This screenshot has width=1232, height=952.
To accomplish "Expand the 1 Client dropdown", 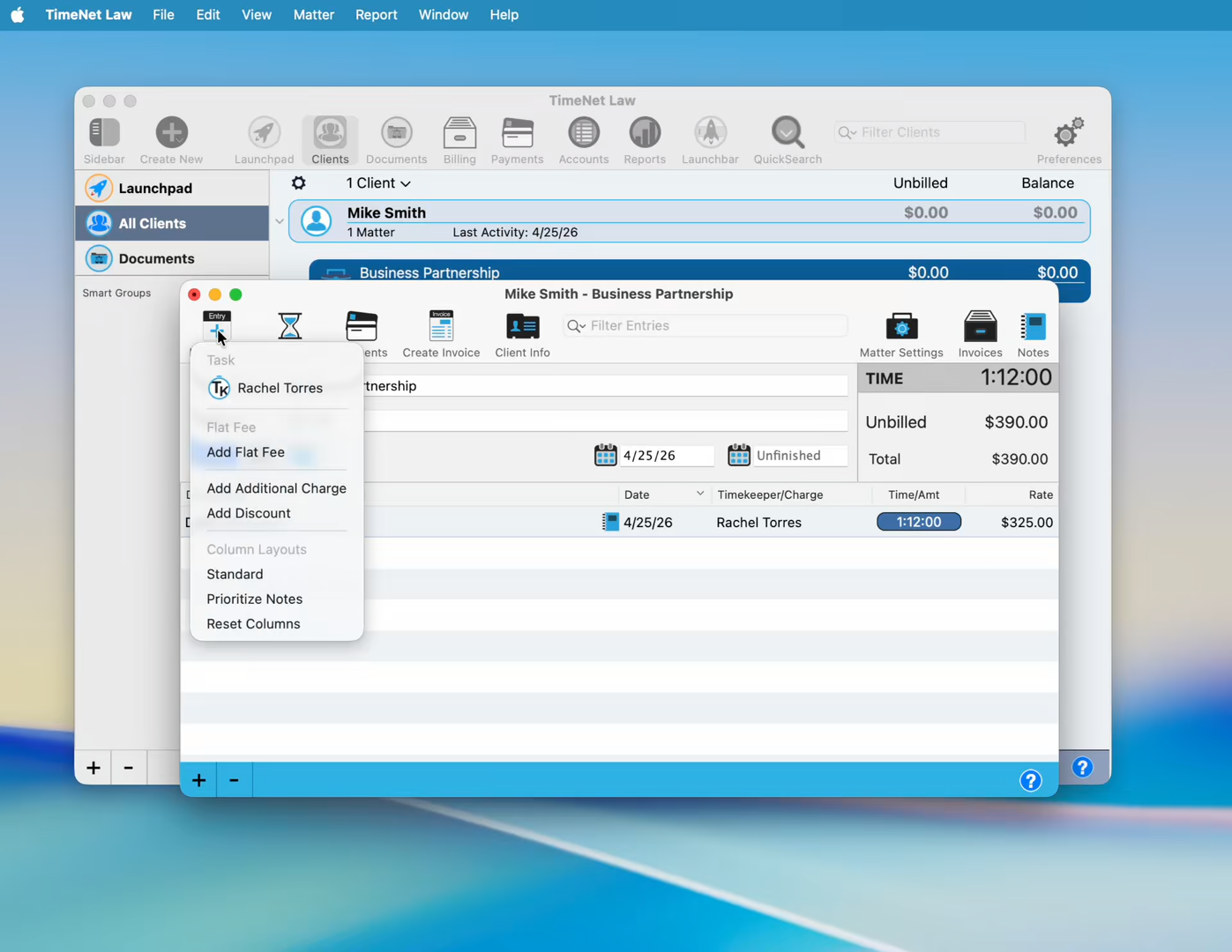I will tap(378, 183).
